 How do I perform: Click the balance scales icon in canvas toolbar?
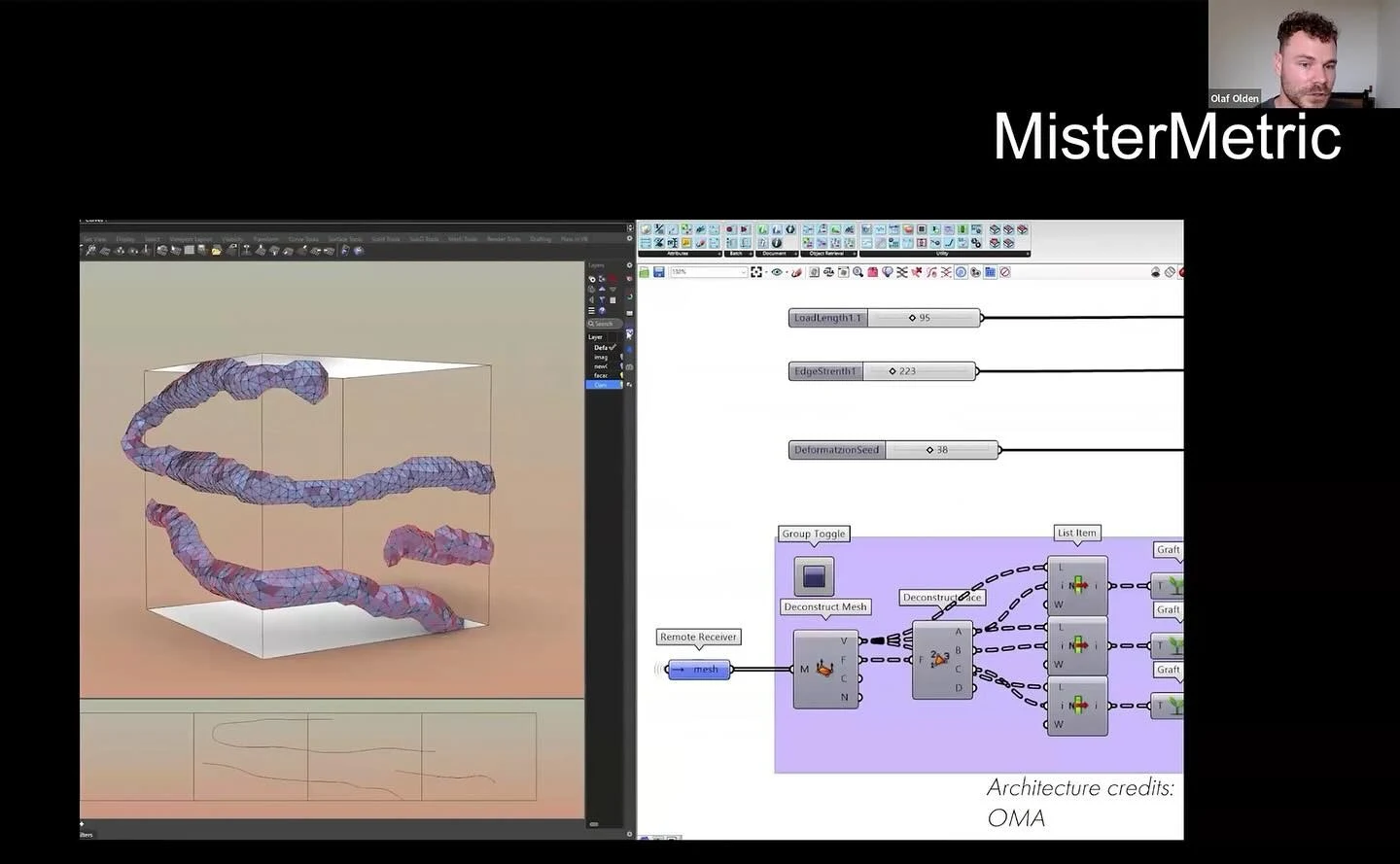tap(828, 272)
